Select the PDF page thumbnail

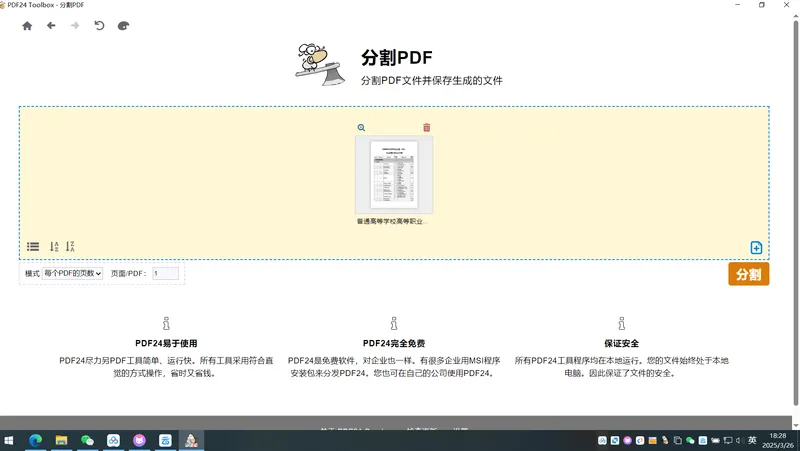pyautogui.click(x=393, y=174)
